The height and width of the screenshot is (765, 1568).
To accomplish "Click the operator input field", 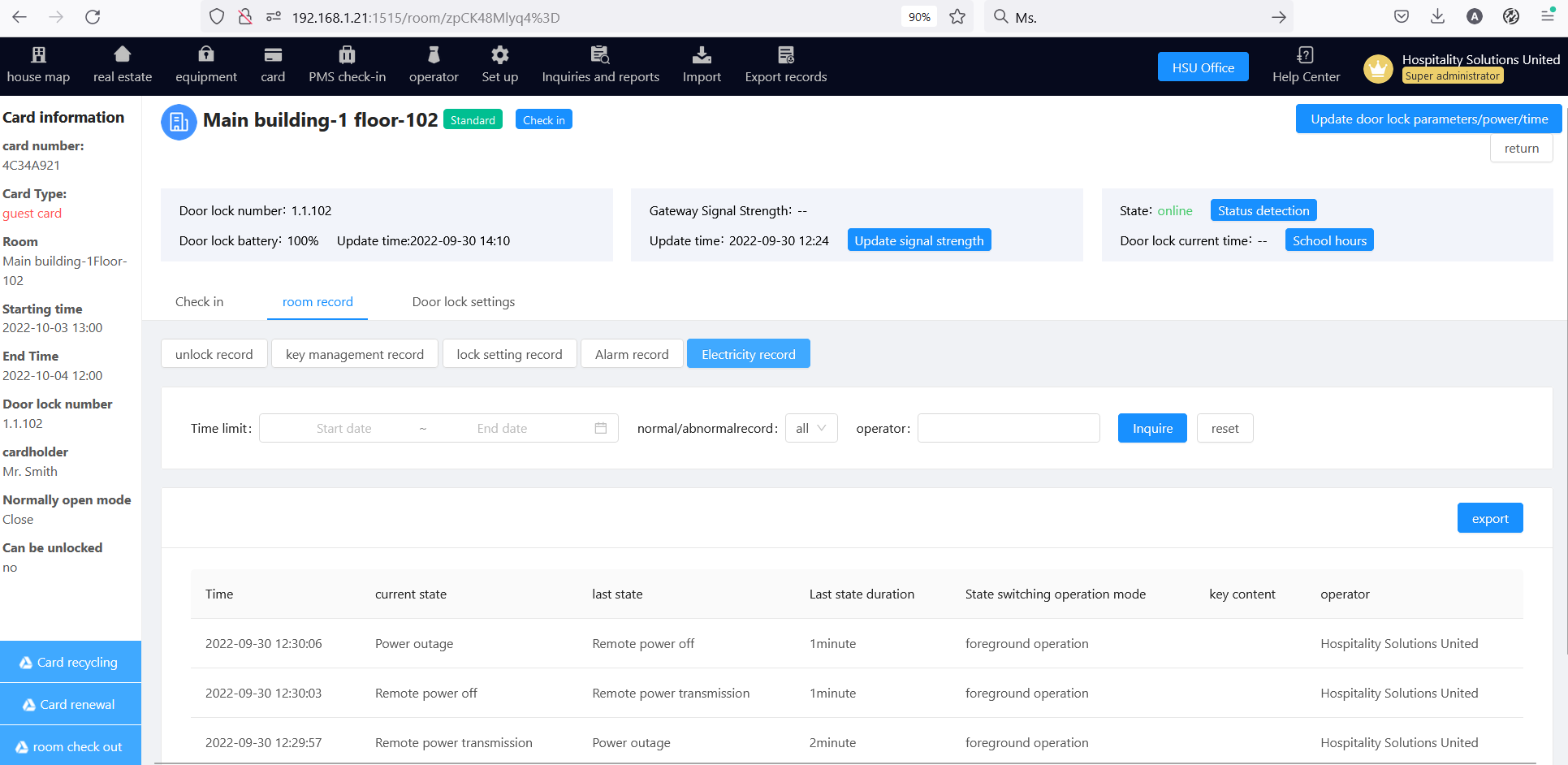I will [1008, 429].
